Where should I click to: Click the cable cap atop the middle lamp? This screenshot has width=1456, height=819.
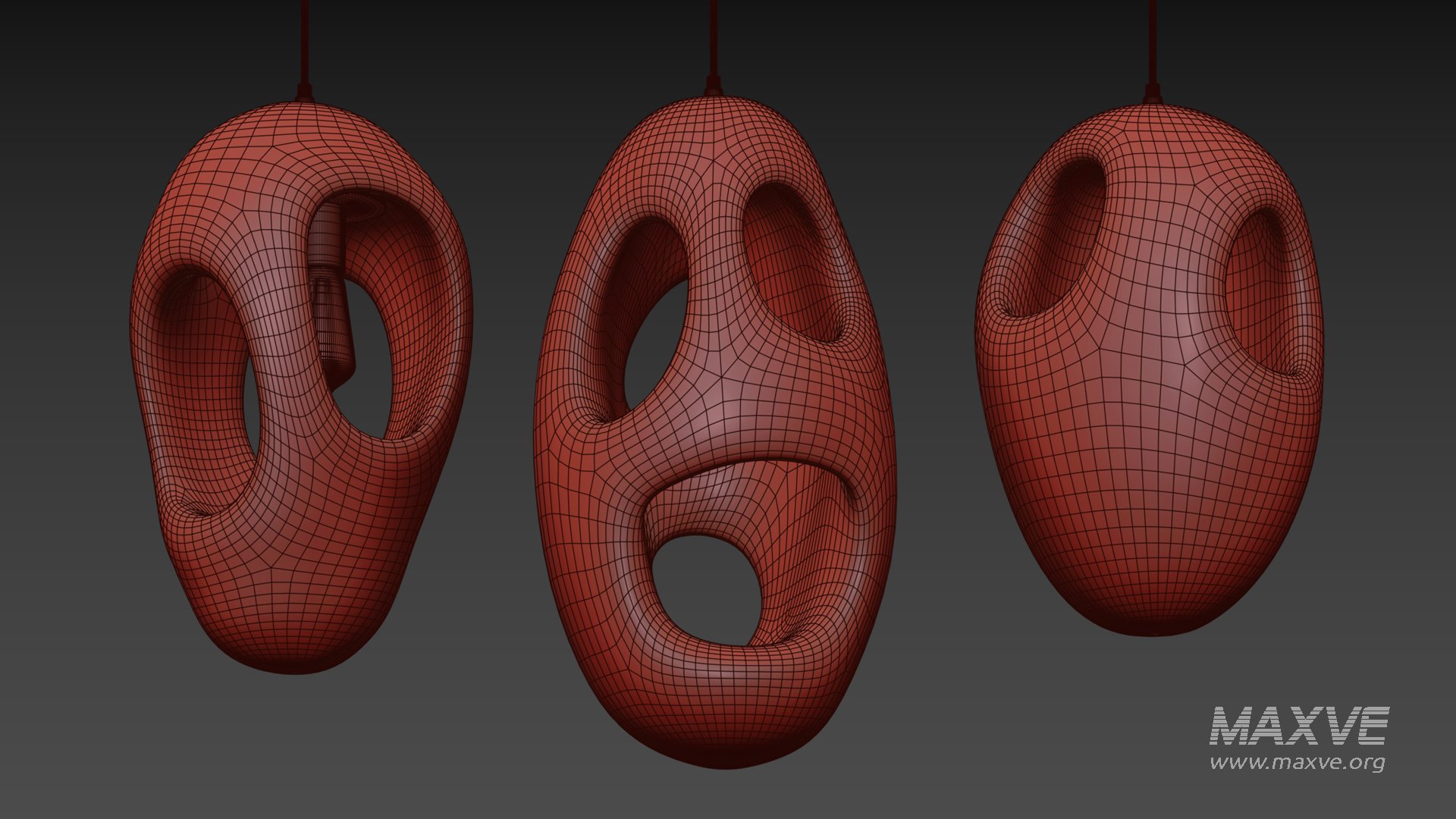click(x=713, y=87)
